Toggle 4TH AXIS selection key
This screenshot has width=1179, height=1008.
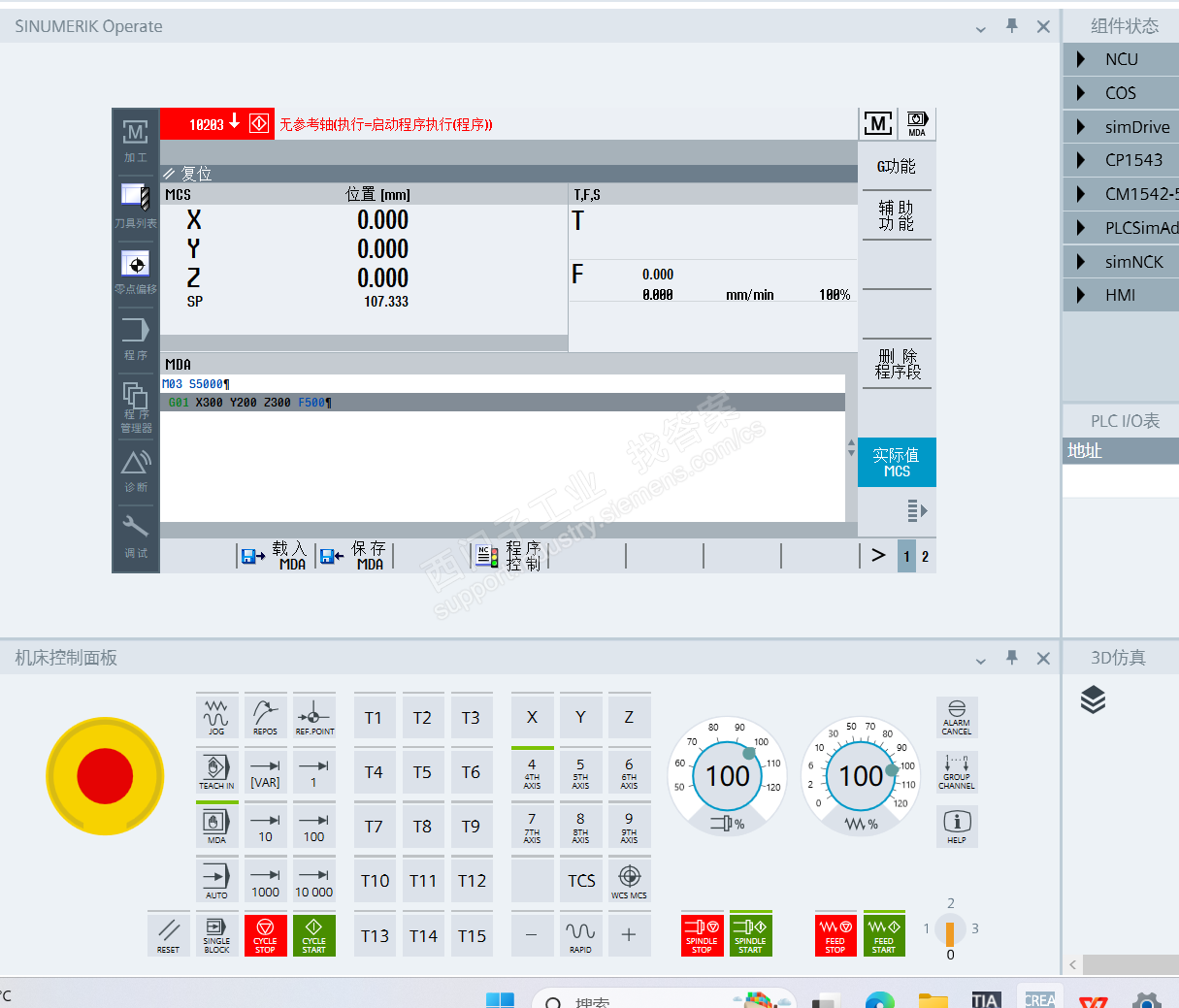coord(532,771)
